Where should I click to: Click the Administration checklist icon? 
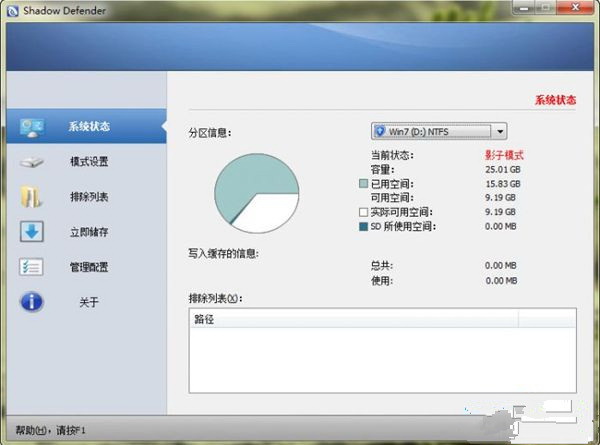pyautogui.click(x=31, y=267)
